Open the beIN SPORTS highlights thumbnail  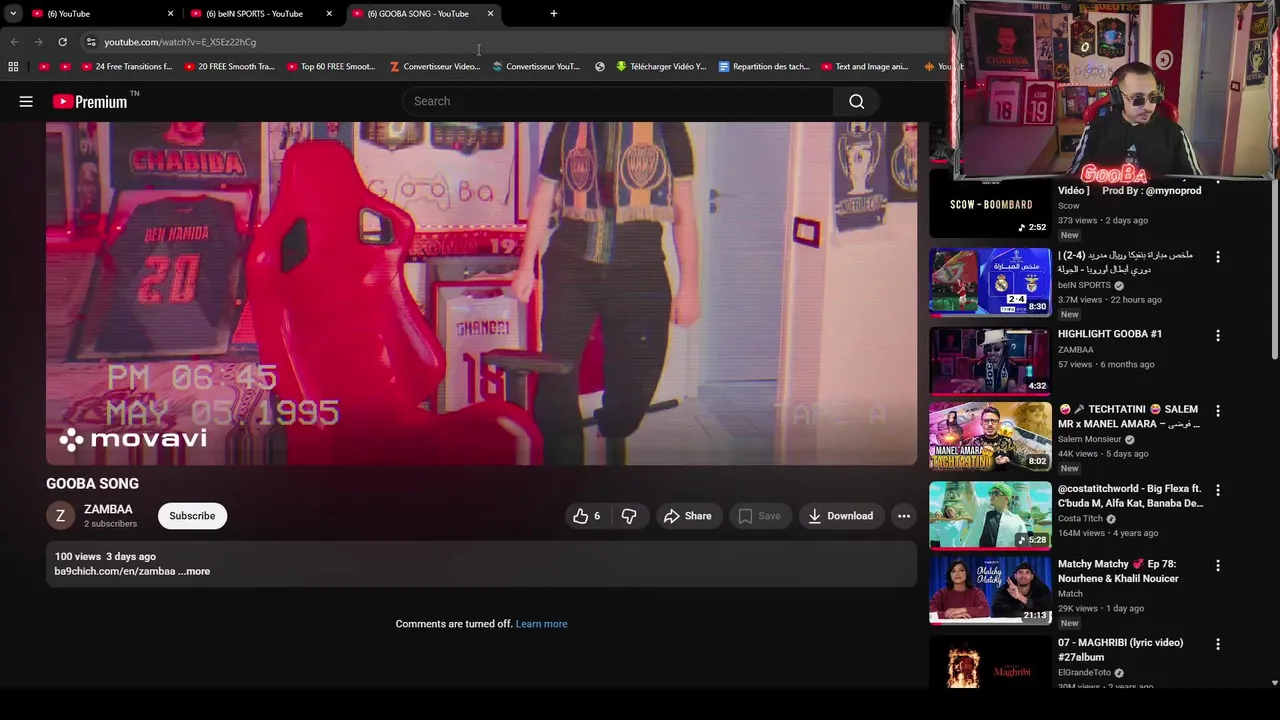point(990,282)
